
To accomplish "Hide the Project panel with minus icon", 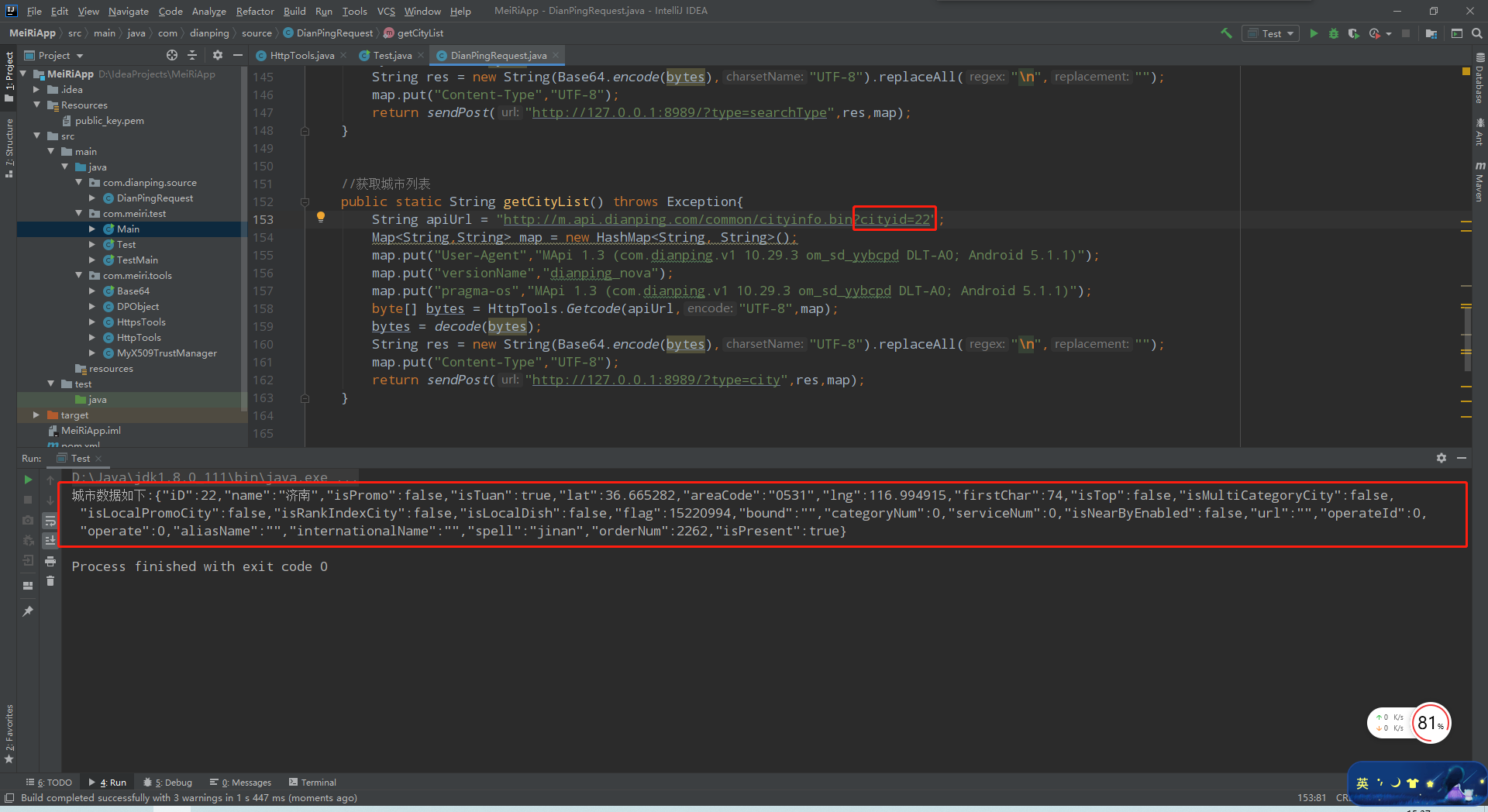I will (237, 55).
